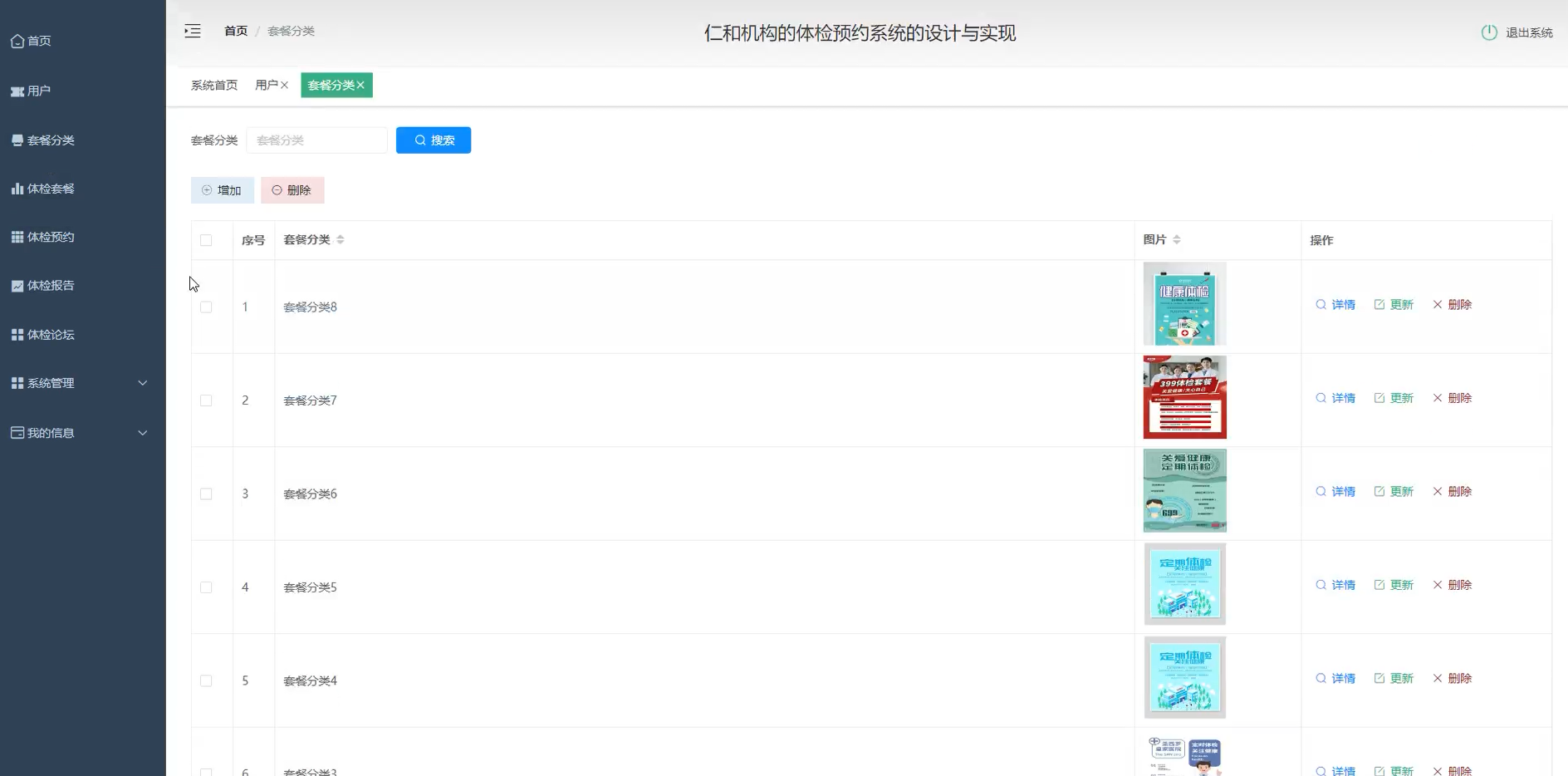Click the chart icon for 体检报告
The width and height of the screenshot is (1568, 776).
pyautogui.click(x=17, y=286)
